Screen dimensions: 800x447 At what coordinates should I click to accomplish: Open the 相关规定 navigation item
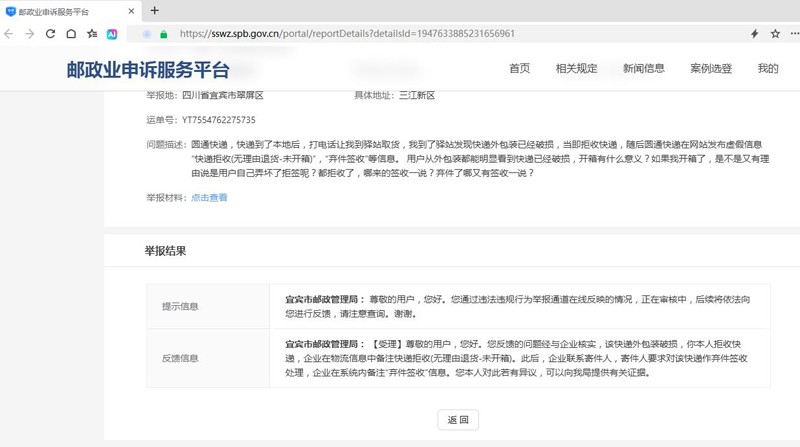[576, 69]
